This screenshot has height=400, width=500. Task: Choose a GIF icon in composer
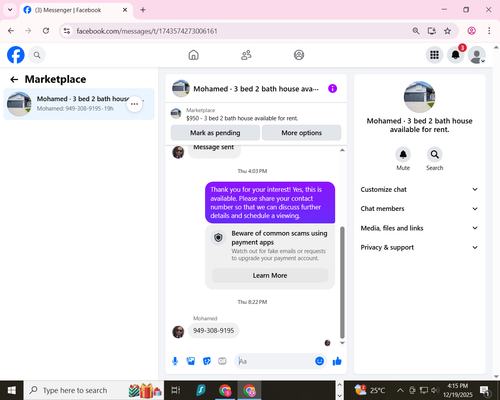(222, 361)
